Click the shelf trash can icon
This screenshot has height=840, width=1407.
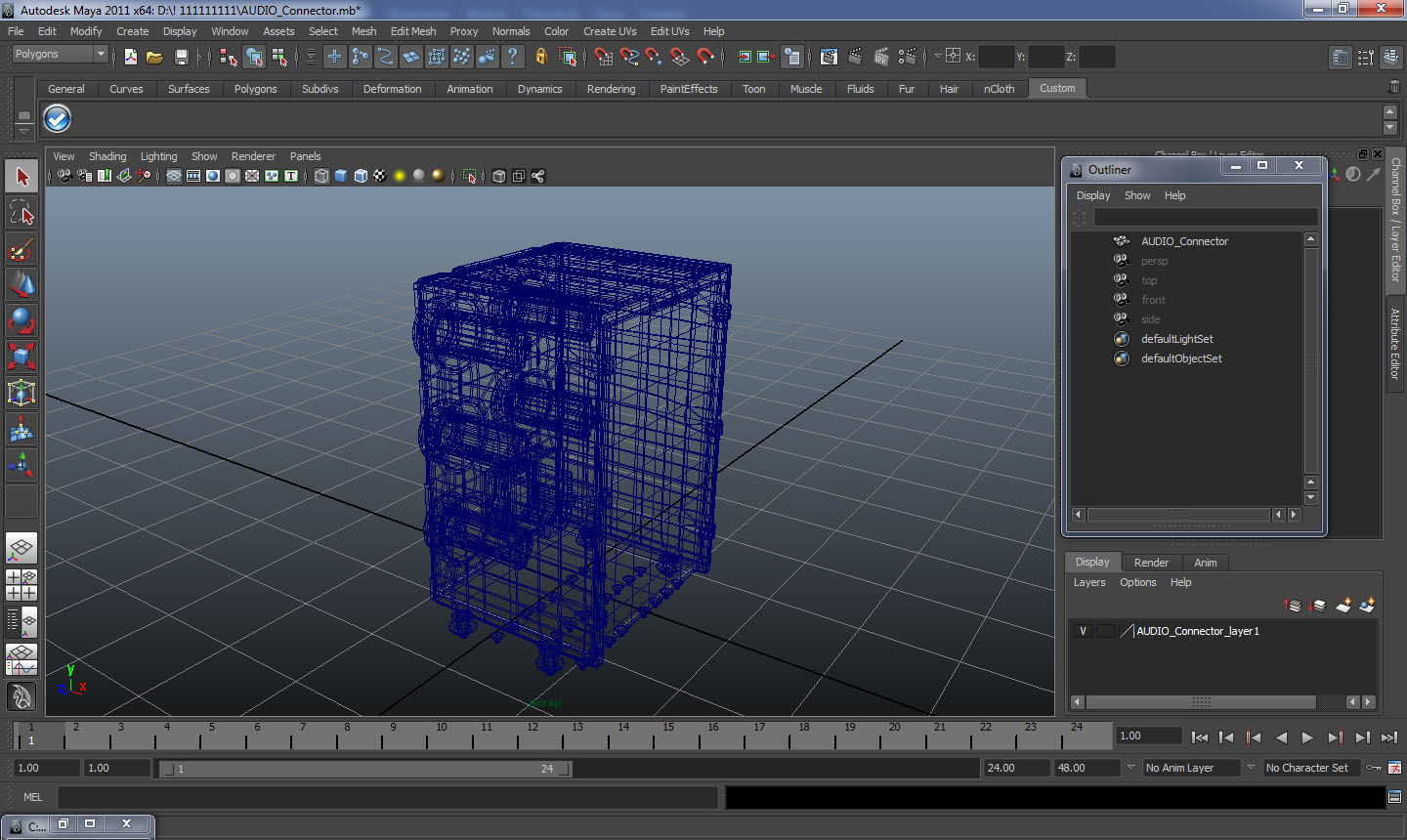pyautogui.click(x=1394, y=88)
